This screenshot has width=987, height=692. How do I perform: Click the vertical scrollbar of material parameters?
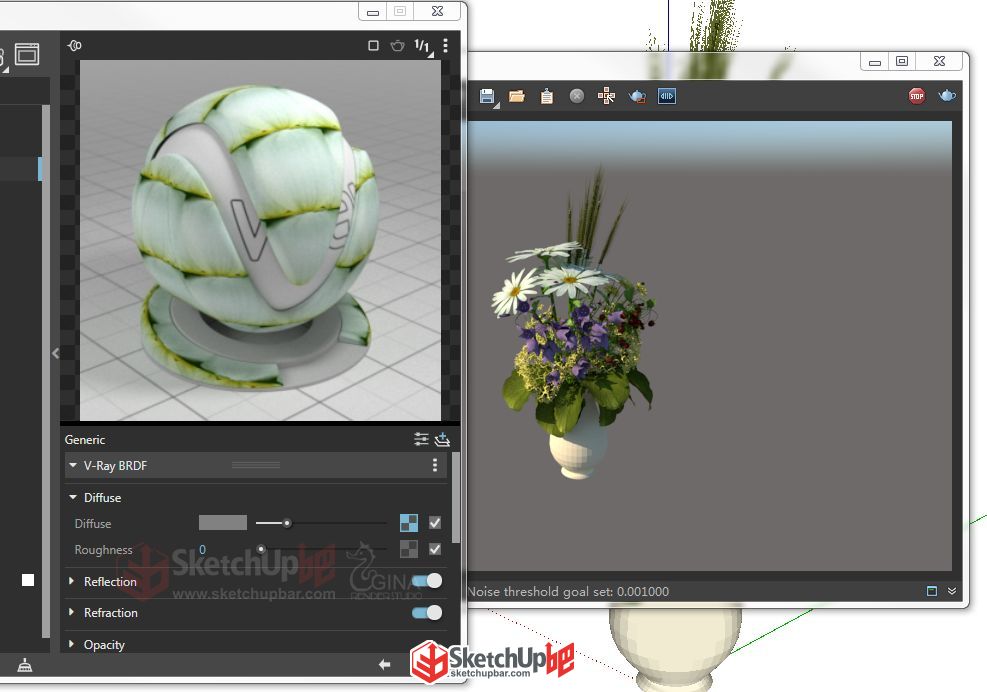(456, 497)
